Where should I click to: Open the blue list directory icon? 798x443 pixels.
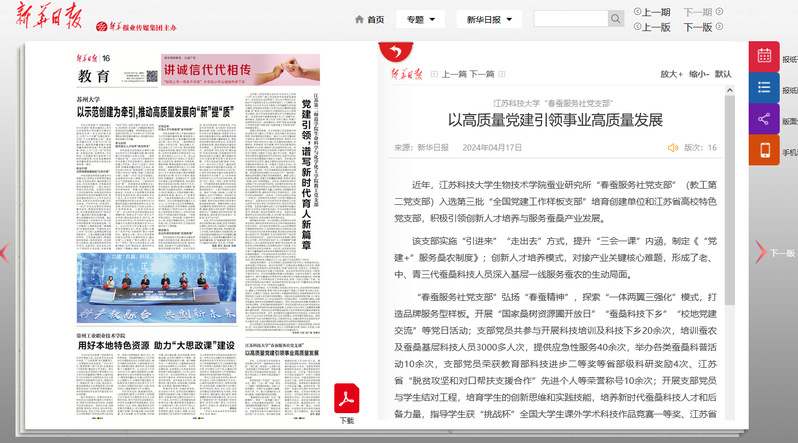click(x=764, y=88)
